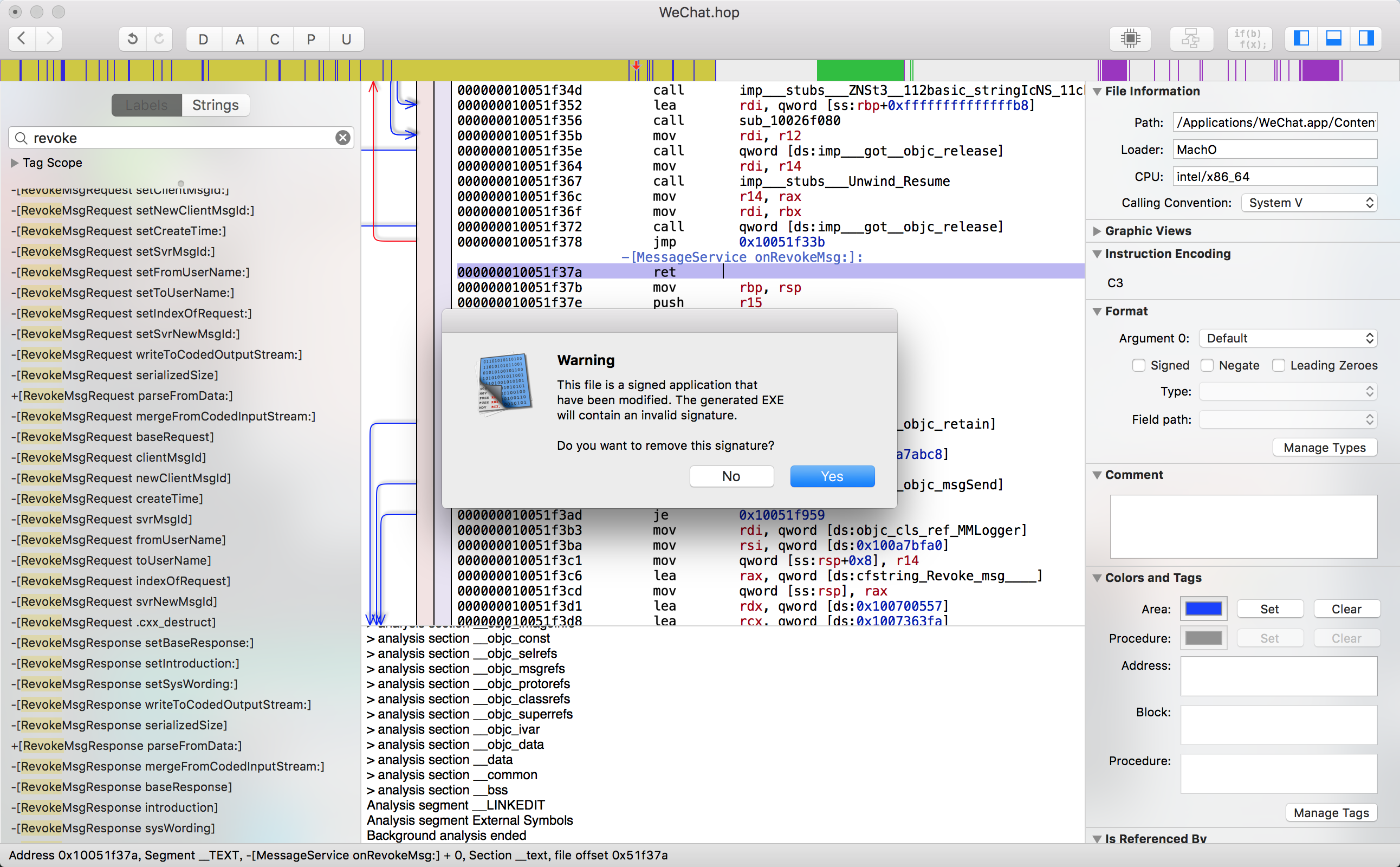Switch to the Strings tab
The height and width of the screenshot is (867, 1400).
point(215,105)
